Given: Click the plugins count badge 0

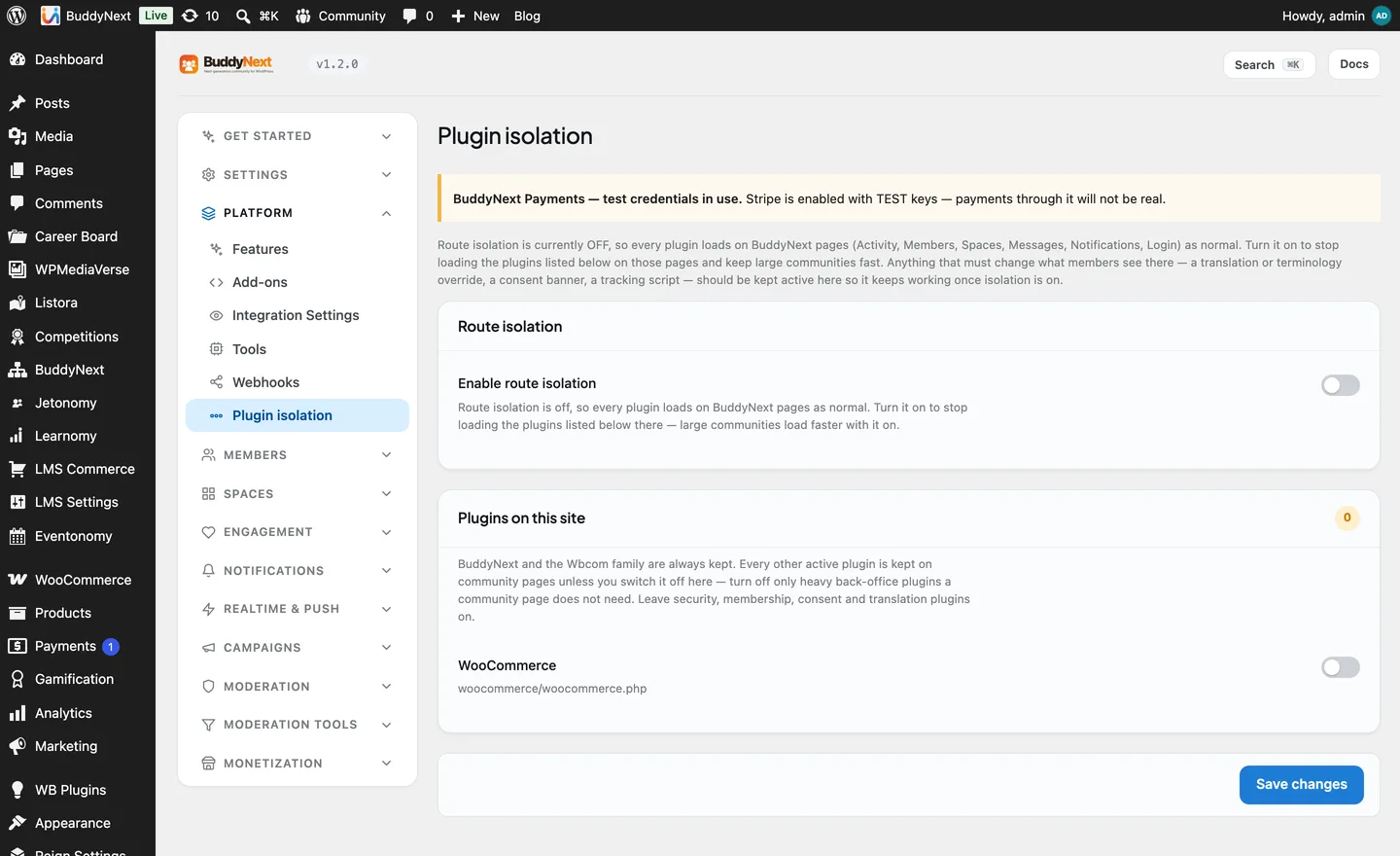Looking at the screenshot, I should [1347, 517].
